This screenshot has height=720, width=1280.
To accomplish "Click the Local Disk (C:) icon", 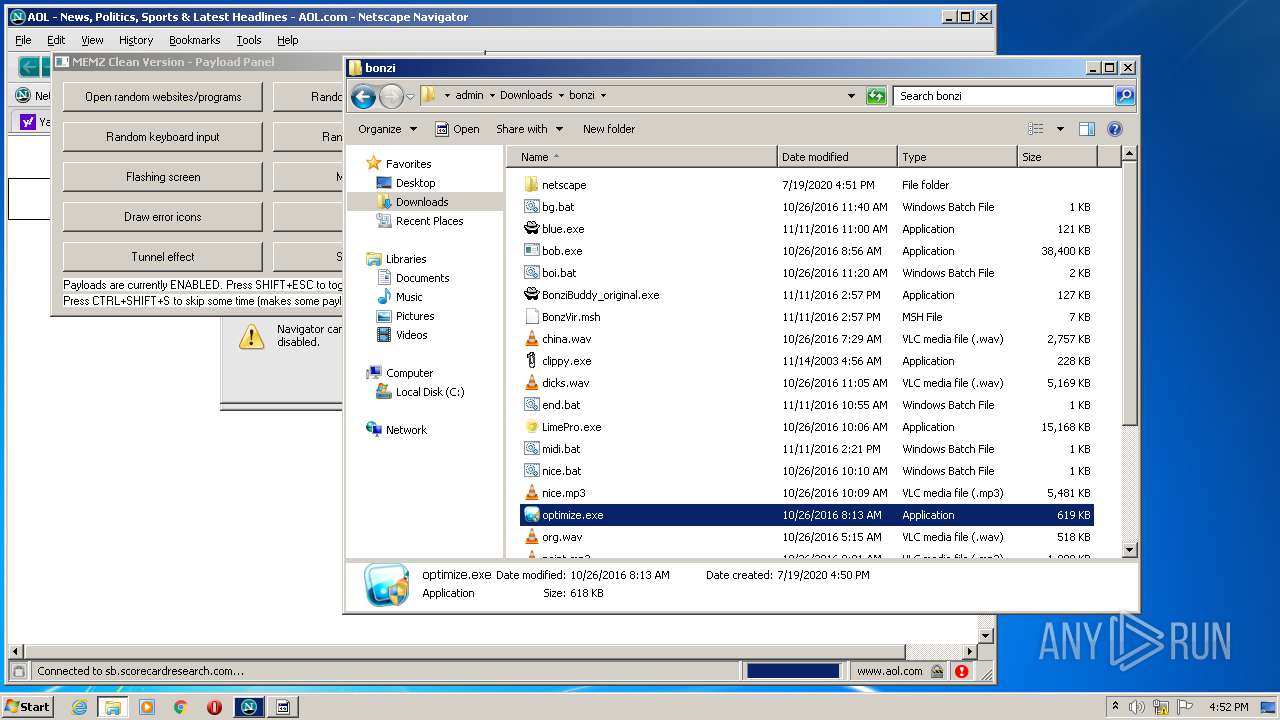I will tap(383, 392).
